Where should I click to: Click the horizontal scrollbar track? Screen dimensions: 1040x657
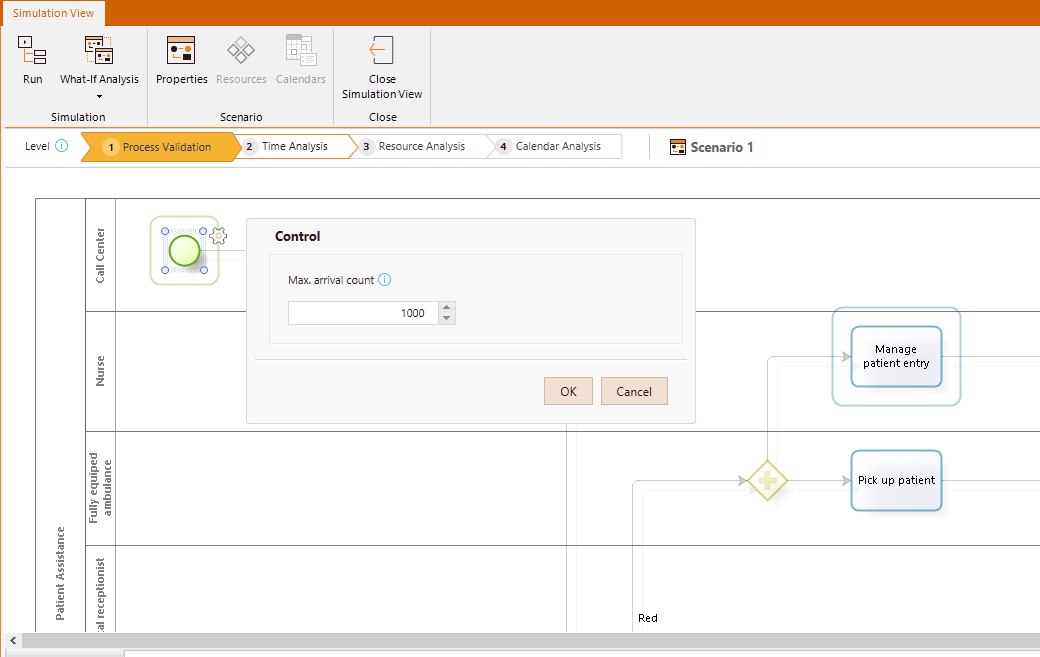[531, 640]
